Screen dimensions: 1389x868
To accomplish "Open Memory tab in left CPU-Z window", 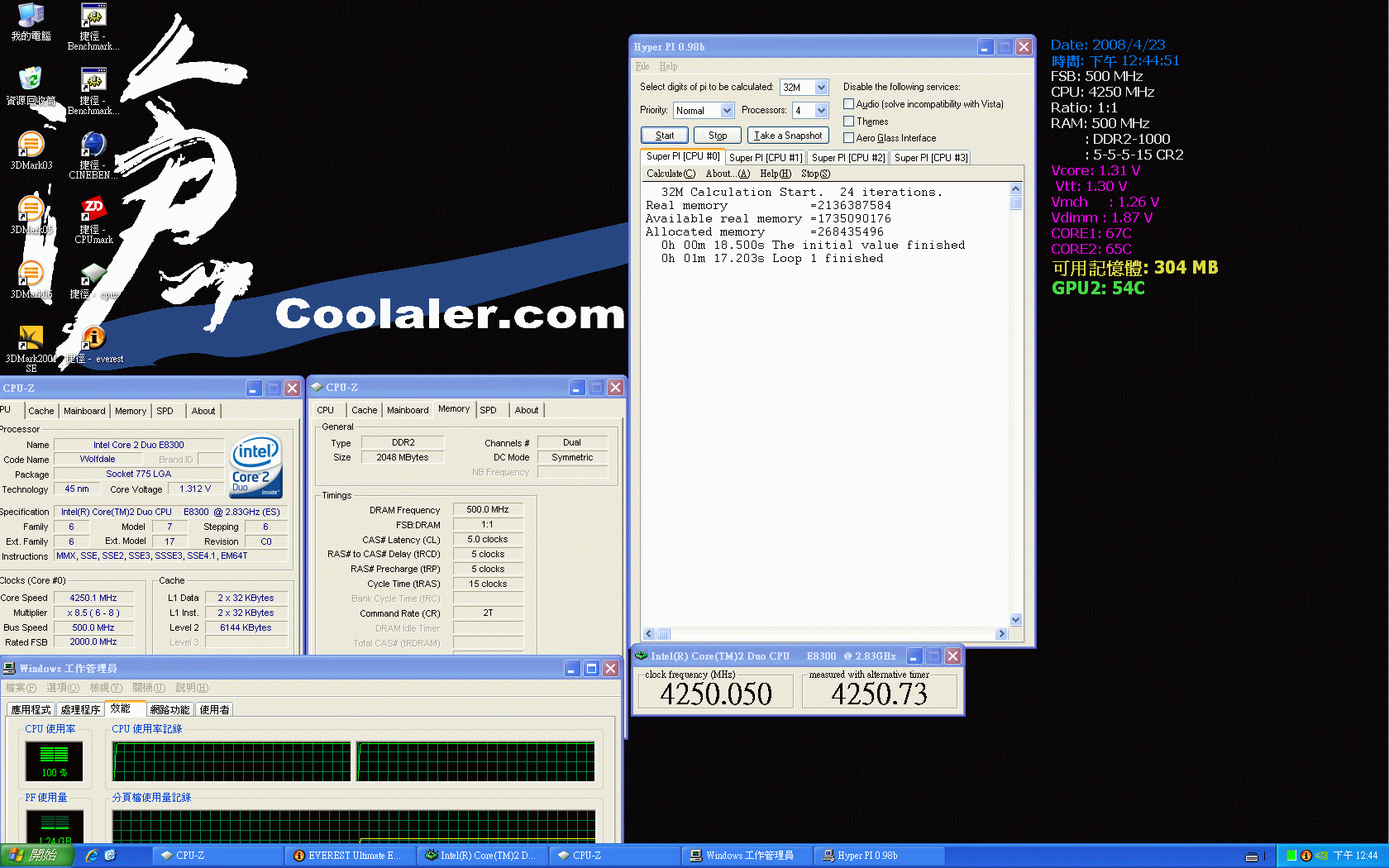I will click(x=131, y=411).
